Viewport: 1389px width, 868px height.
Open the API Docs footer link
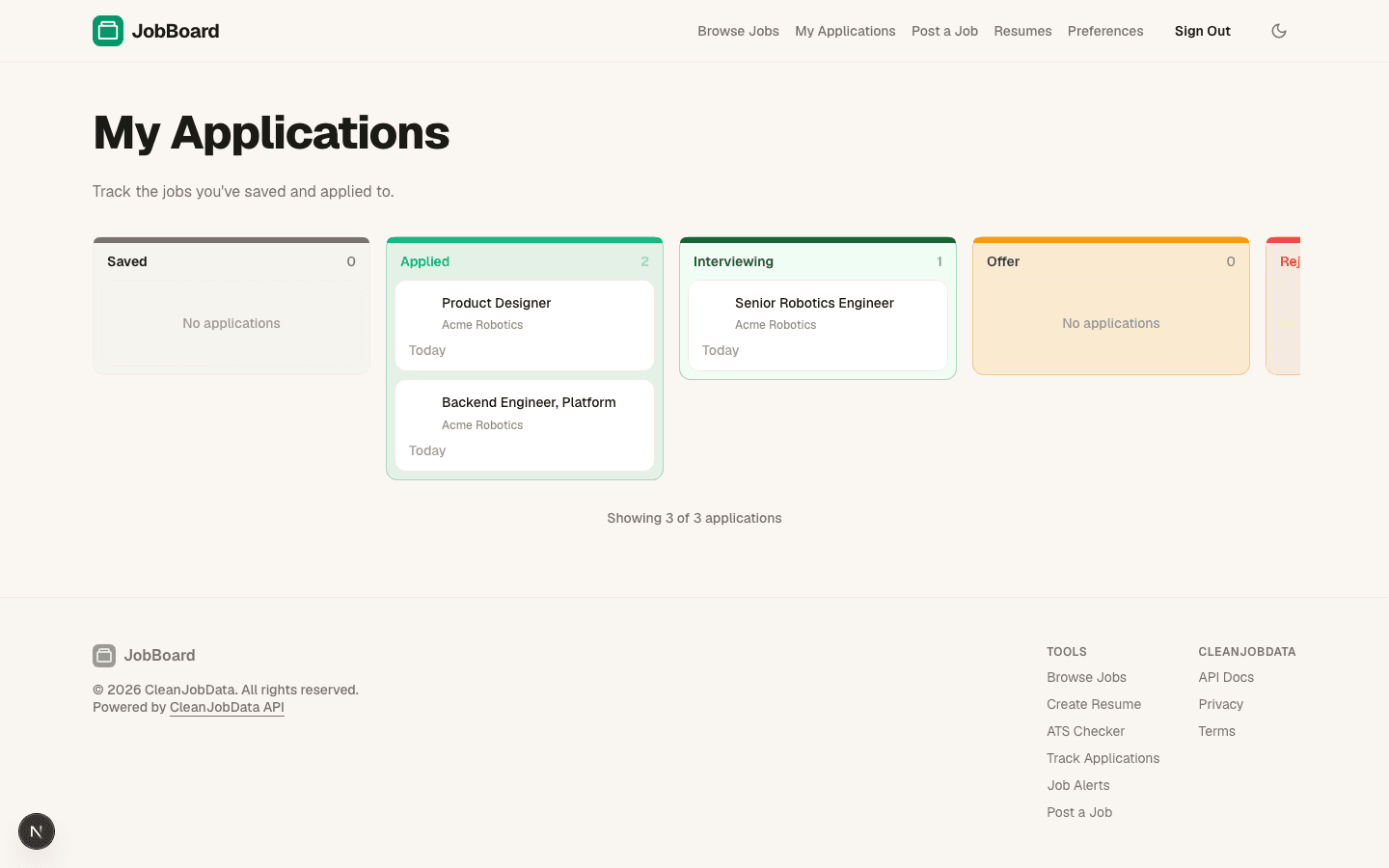coord(1226,677)
